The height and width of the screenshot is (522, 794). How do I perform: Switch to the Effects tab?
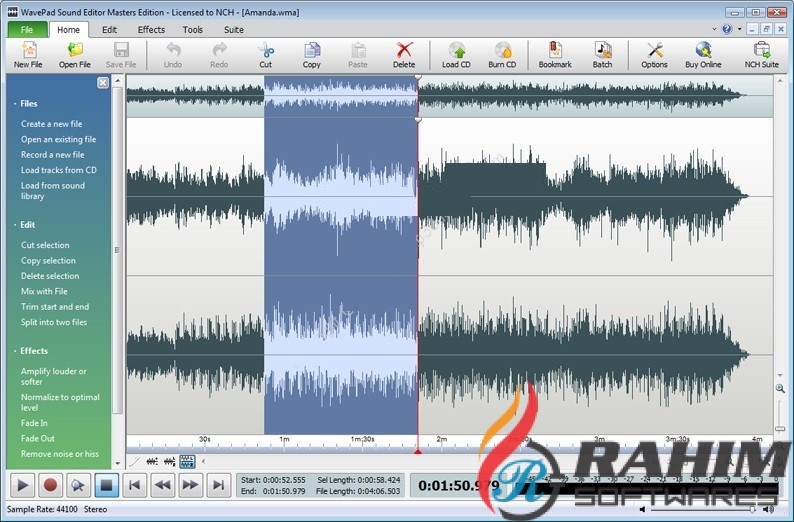click(151, 30)
